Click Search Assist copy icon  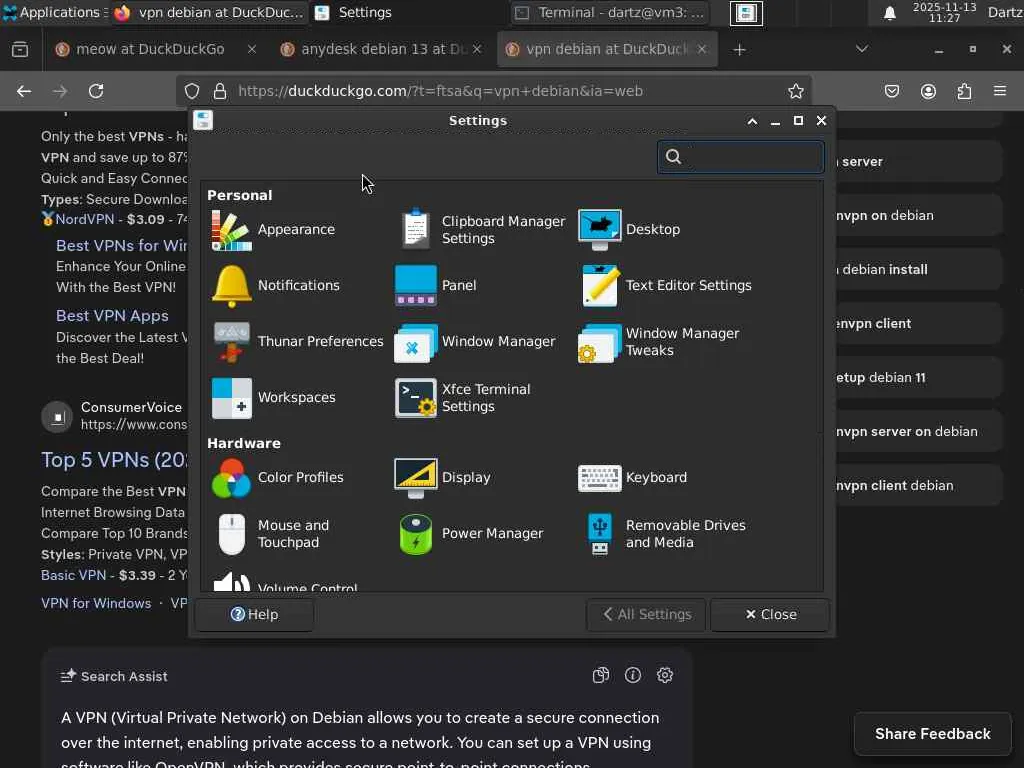tap(601, 675)
